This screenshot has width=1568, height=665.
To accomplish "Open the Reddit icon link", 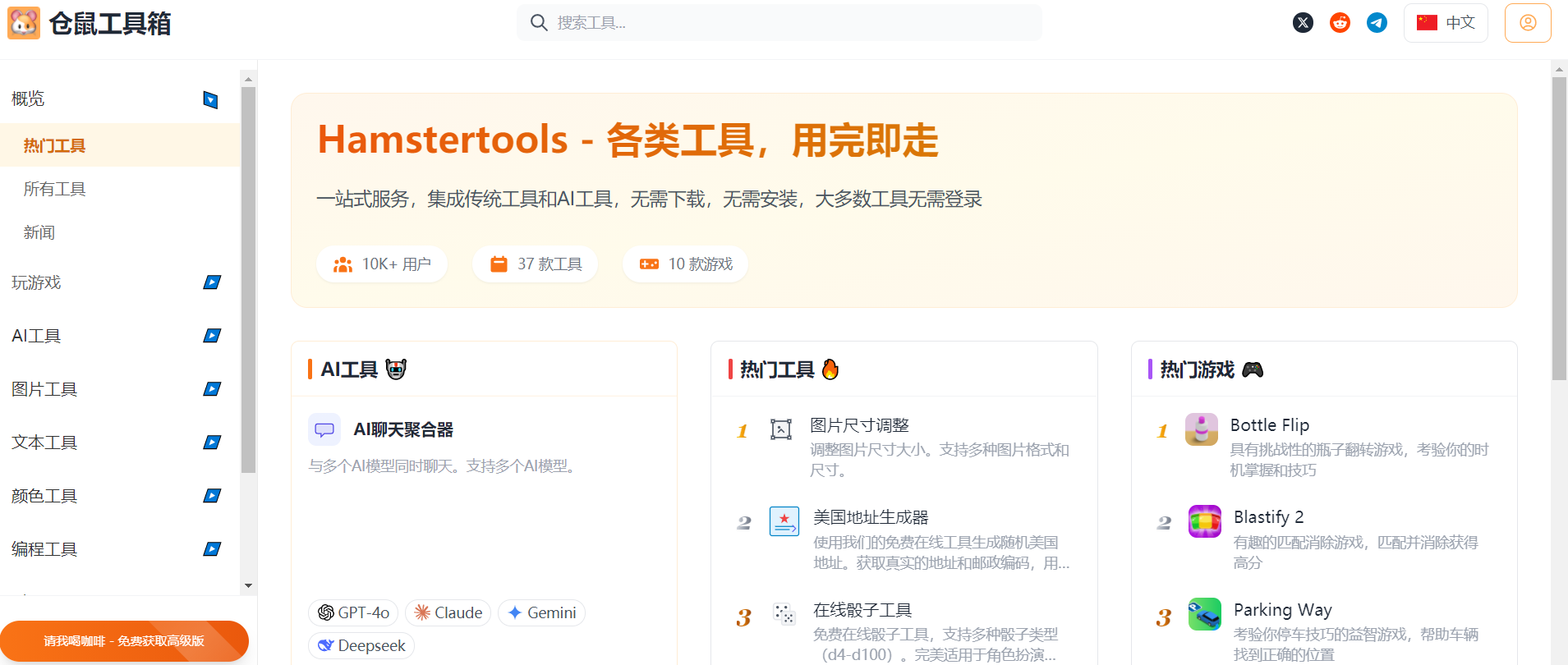I will [x=1340, y=23].
